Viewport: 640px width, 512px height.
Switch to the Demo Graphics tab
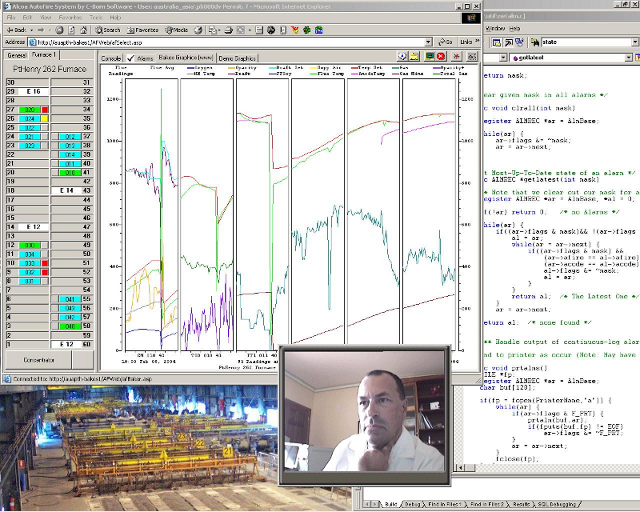[237, 58]
